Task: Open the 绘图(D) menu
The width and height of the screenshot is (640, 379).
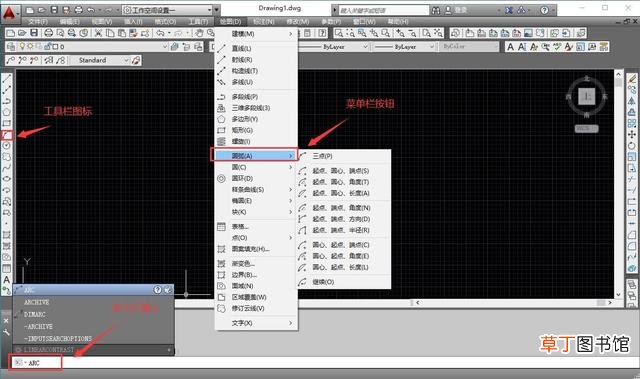Action: pos(231,21)
